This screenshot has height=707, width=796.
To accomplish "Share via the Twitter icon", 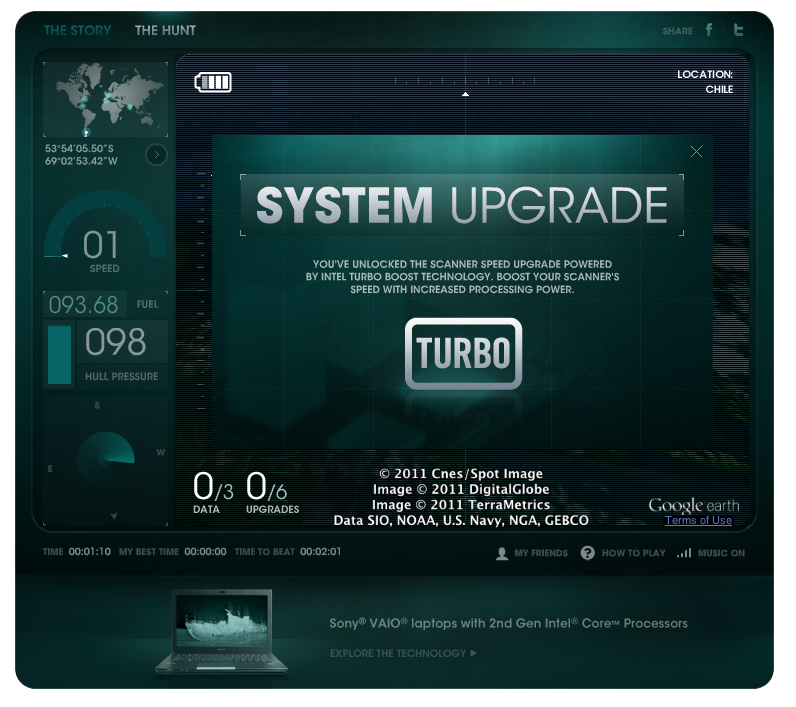I will [x=738, y=30].
